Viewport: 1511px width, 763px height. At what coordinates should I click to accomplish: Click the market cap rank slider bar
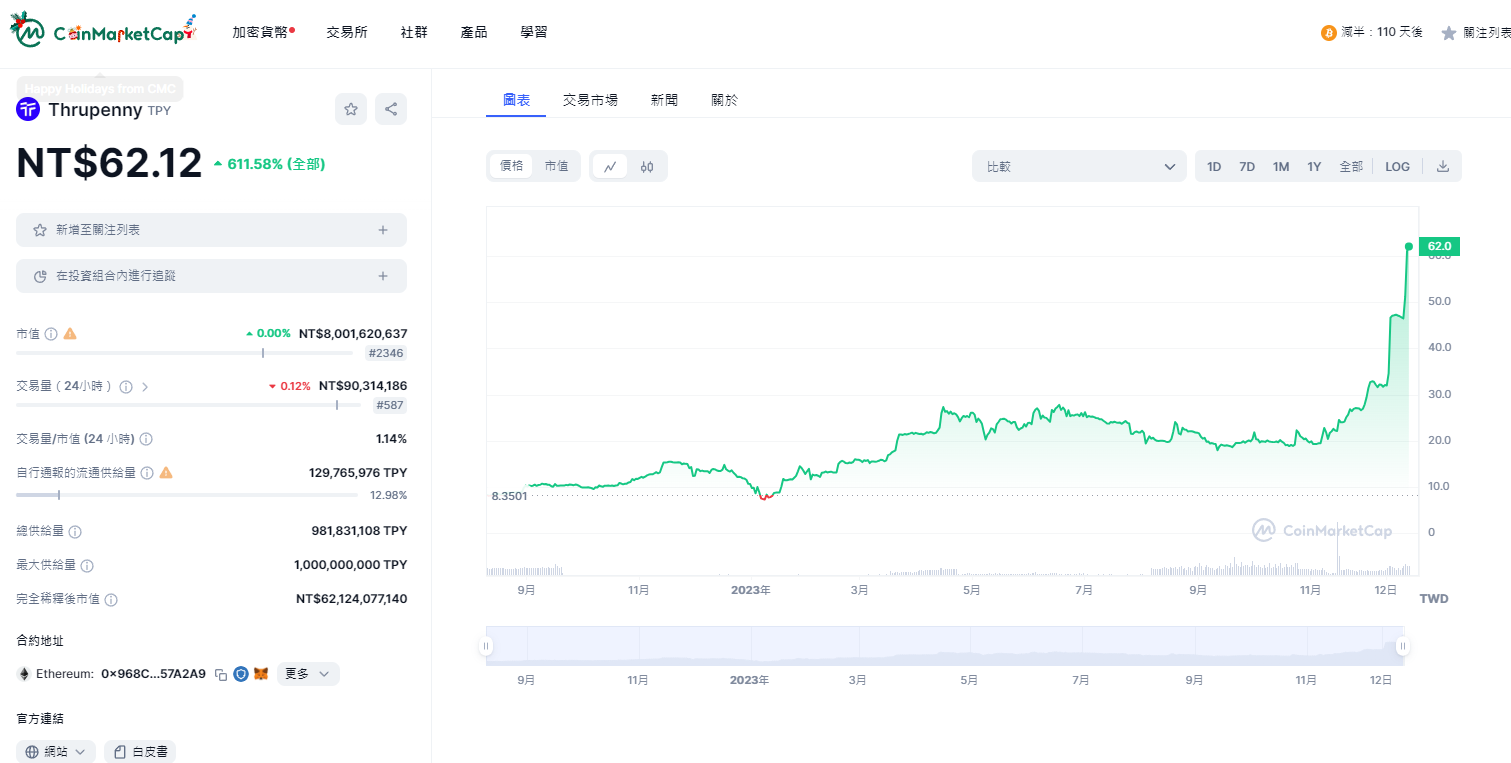click(184, 353)
